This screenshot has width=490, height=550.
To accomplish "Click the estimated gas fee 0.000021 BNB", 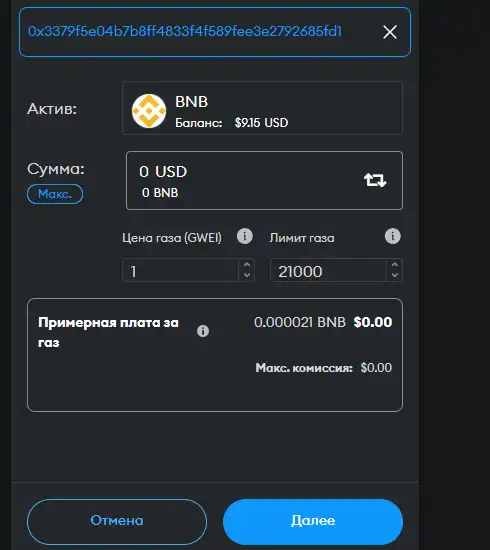I will [300, 322].
